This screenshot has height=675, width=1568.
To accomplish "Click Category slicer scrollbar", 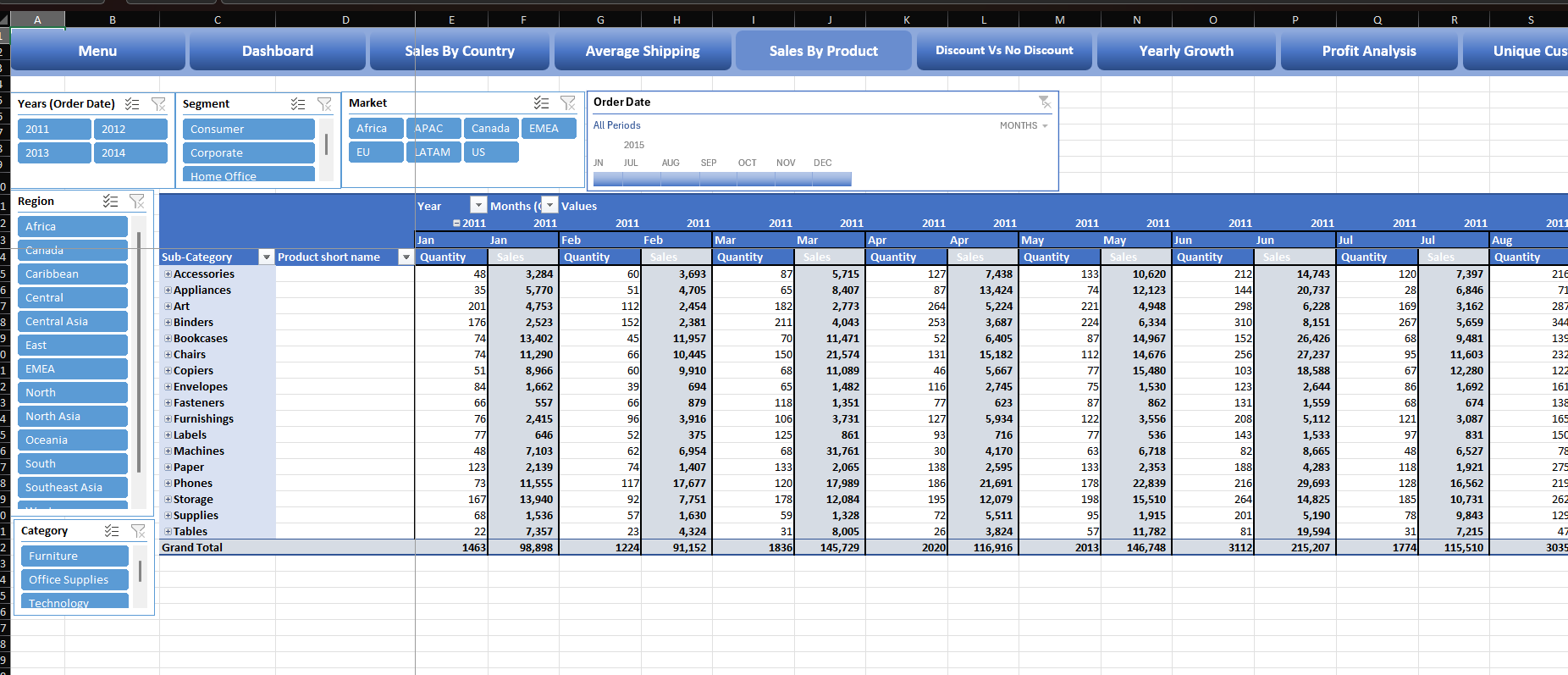I will [140, 571].
